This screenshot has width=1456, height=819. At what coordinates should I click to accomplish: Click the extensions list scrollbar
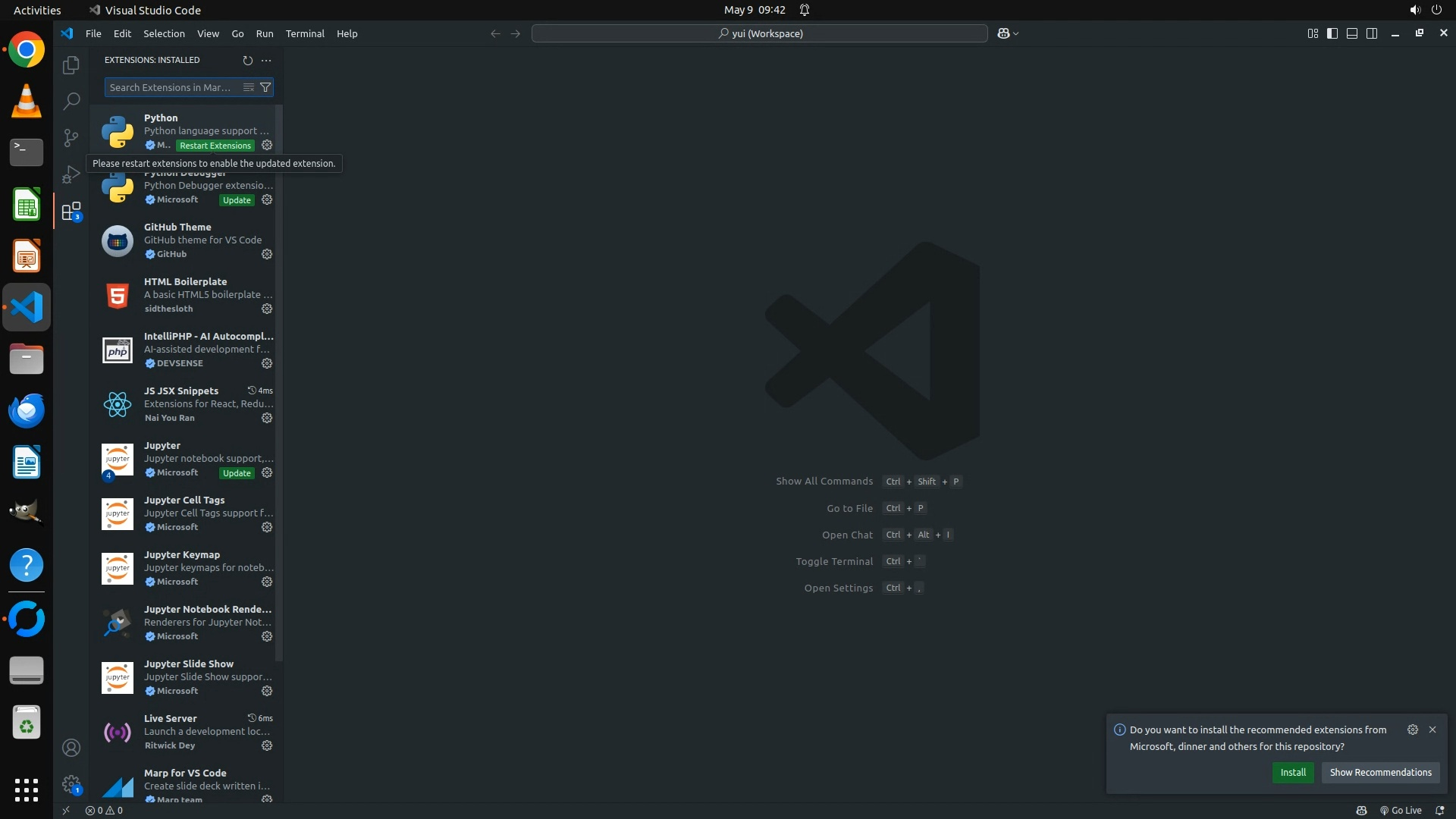[x=279, y=379]
